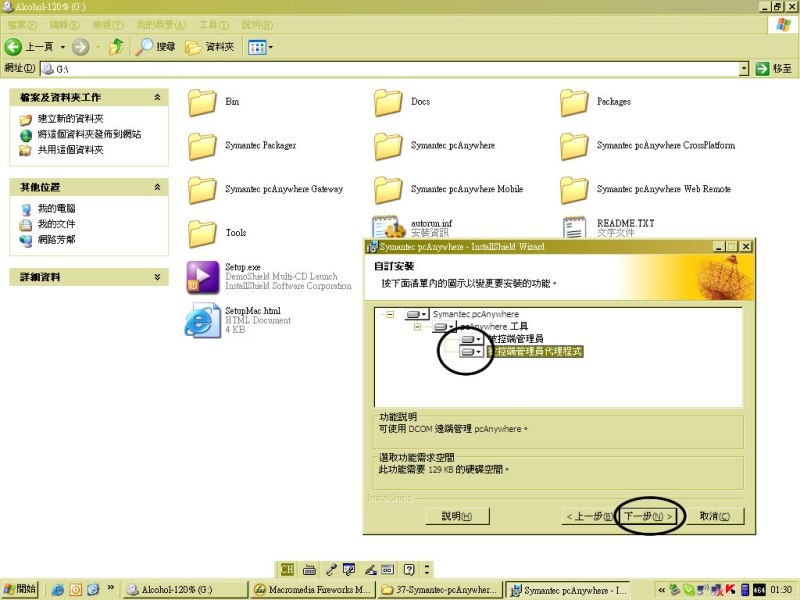
Task: Open Symantec pcAnywhere Web Remote folder
Action: (x=574, y=190)
